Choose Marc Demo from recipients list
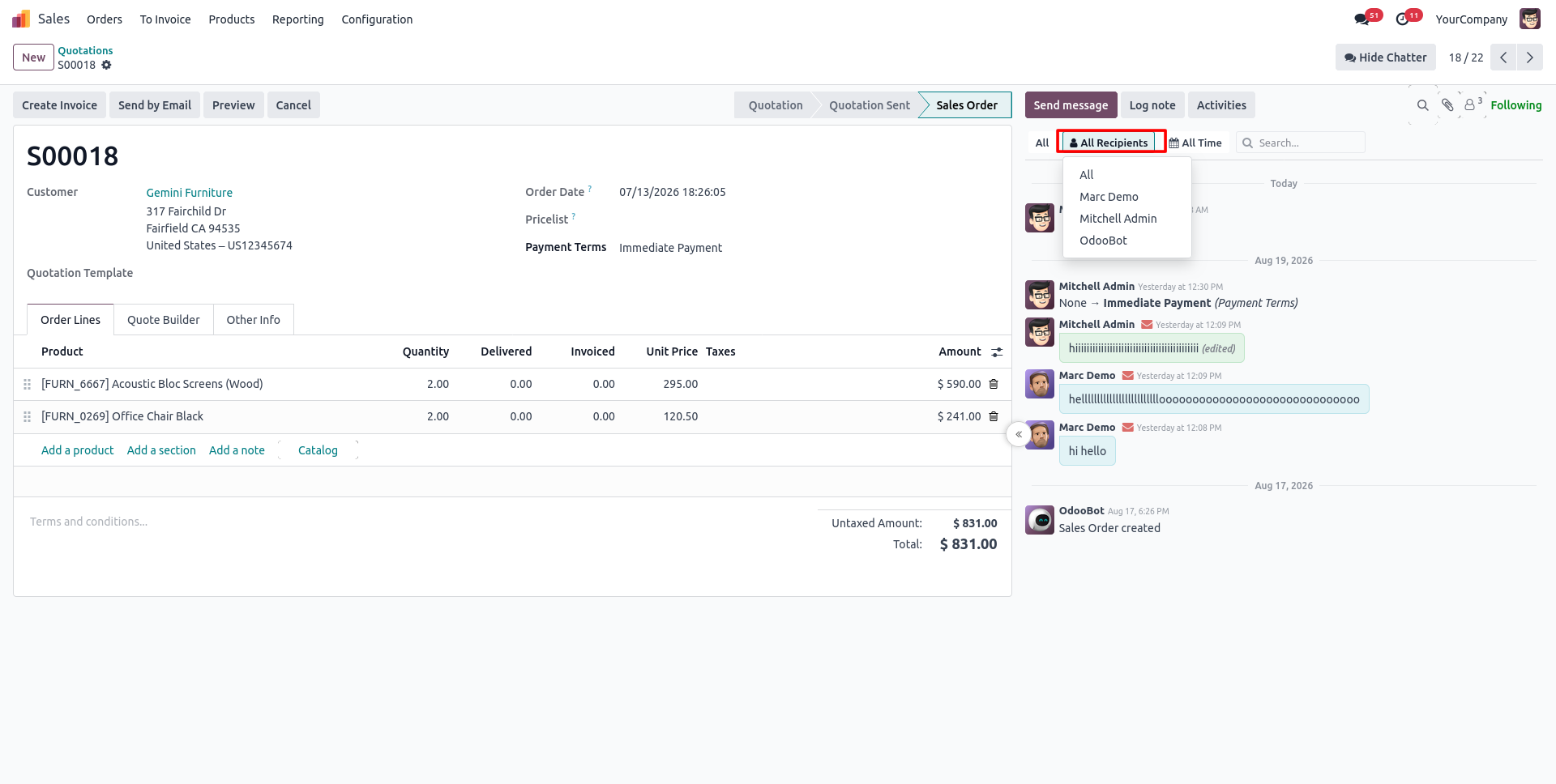 coord(1109,197)
